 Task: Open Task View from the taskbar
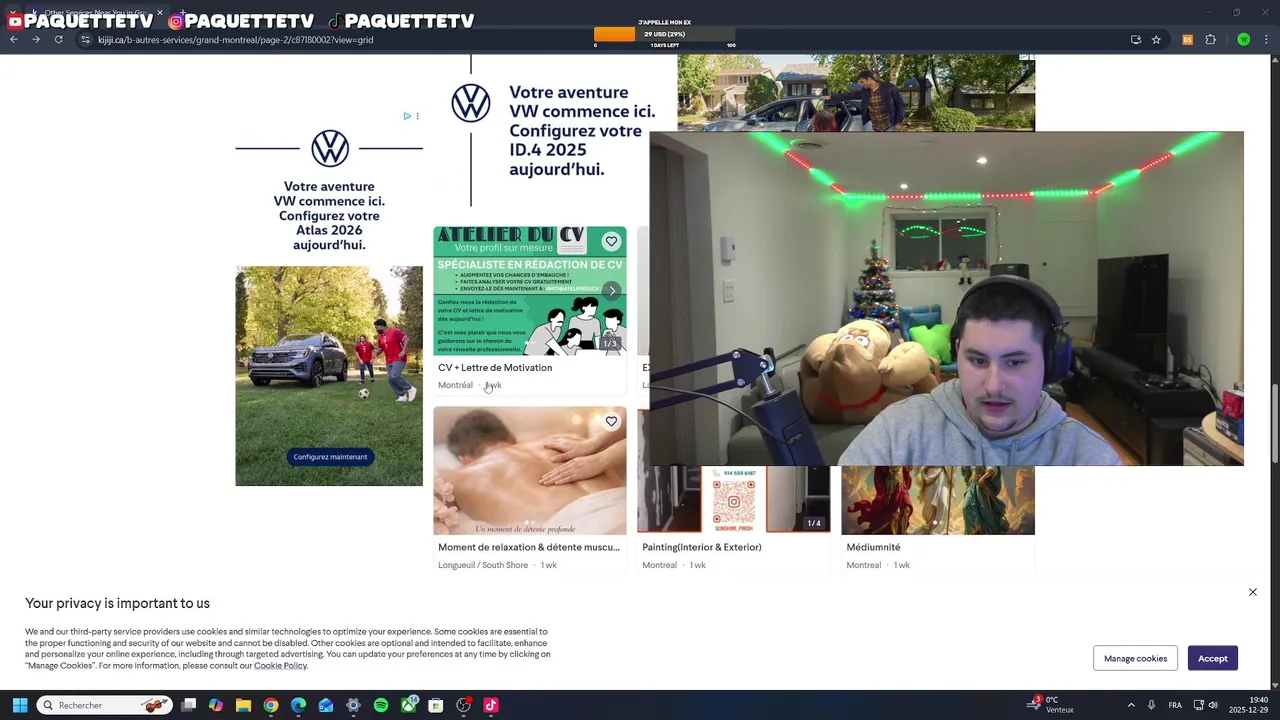tap(189, 705)
